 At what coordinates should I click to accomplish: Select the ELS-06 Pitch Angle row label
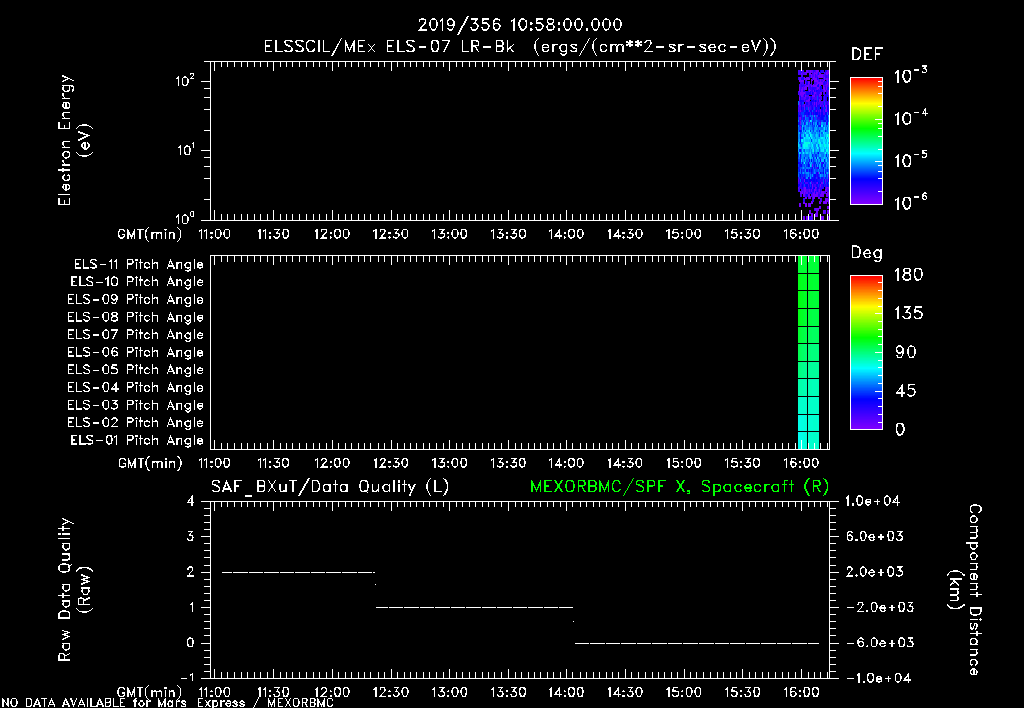135,353
